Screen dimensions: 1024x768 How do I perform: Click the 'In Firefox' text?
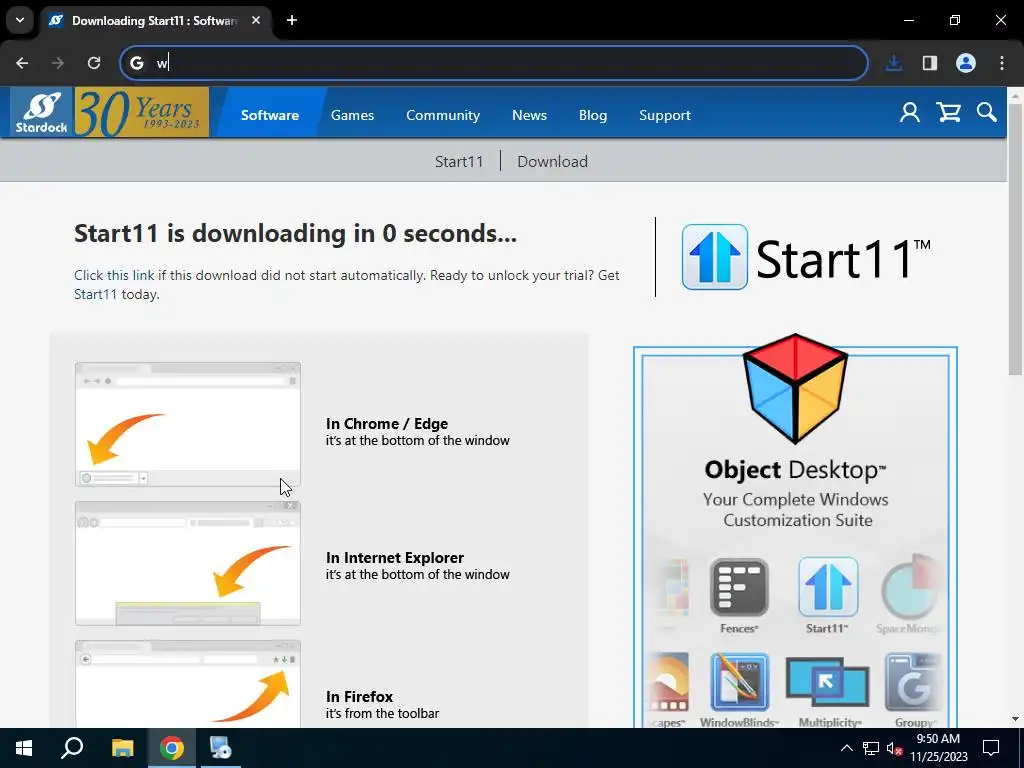click(x=359, y=696)
